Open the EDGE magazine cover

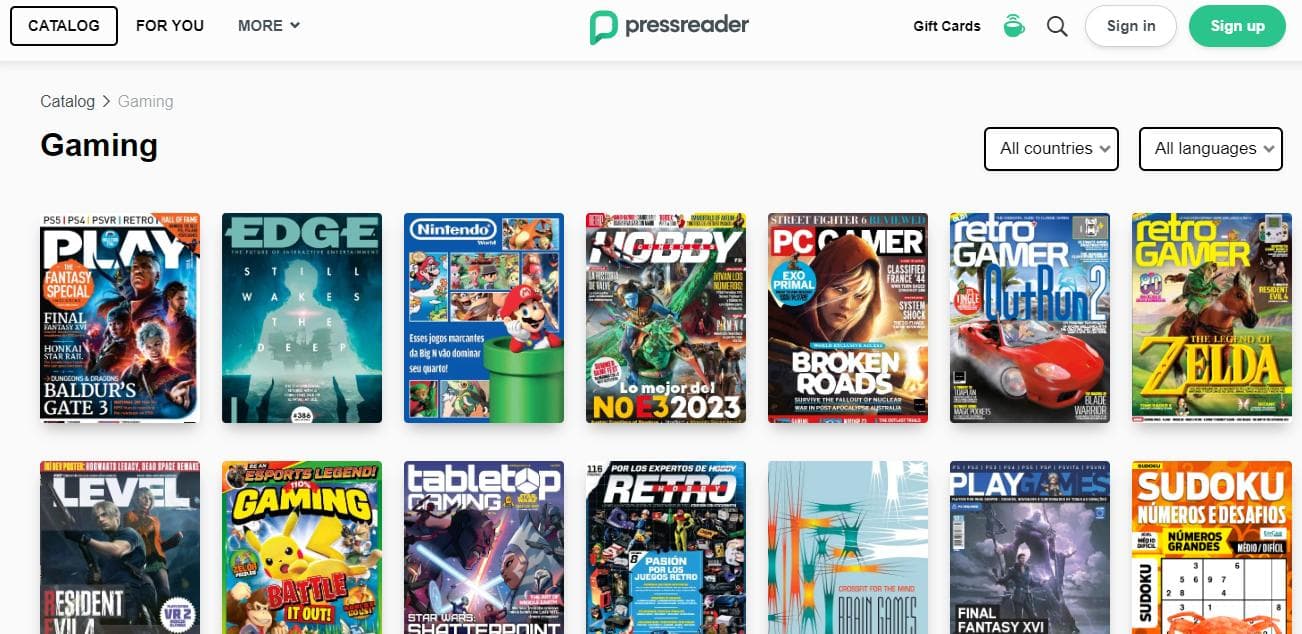(x=302, y=318)
